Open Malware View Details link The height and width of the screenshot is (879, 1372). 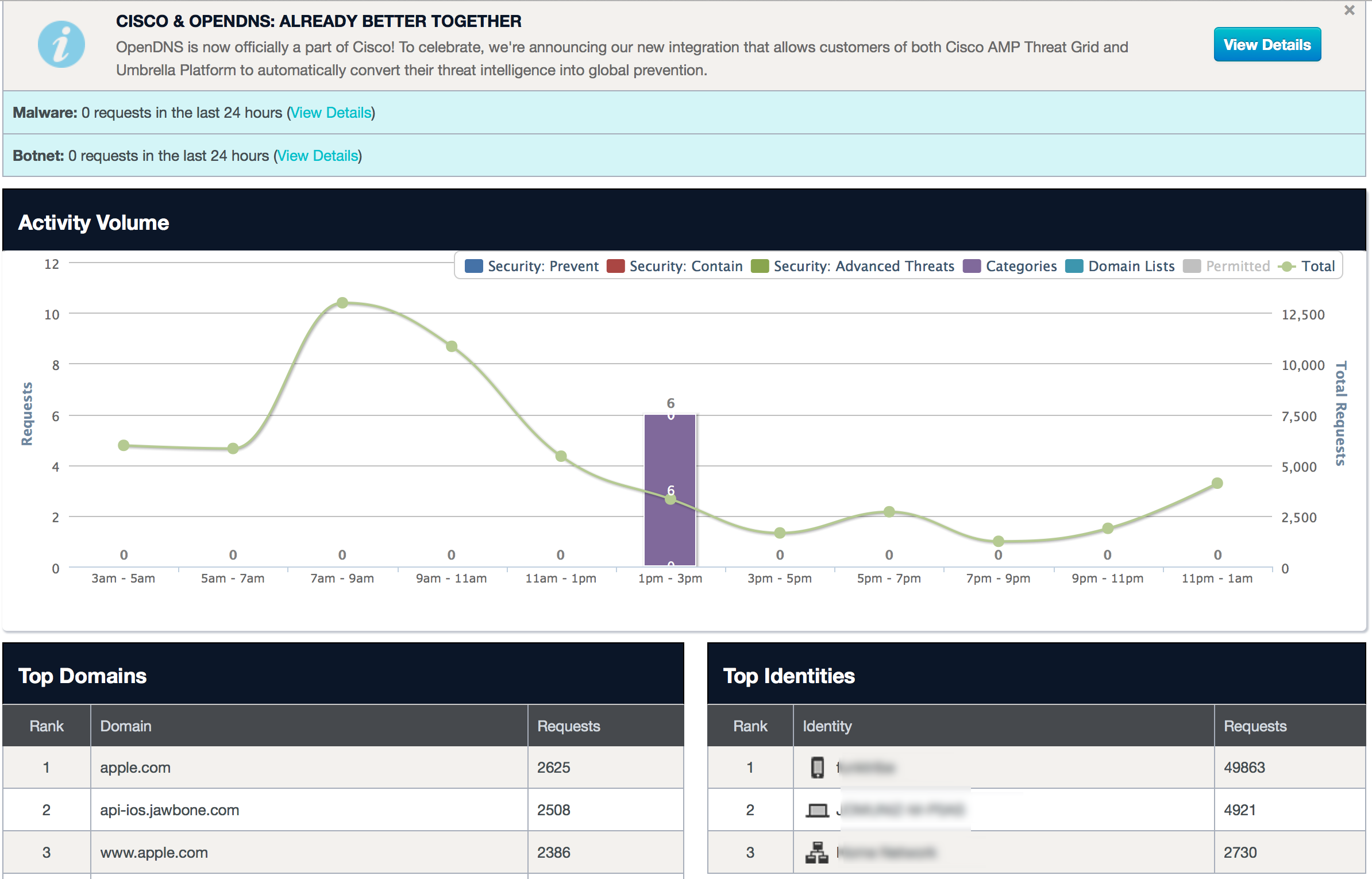click(331, 113)
